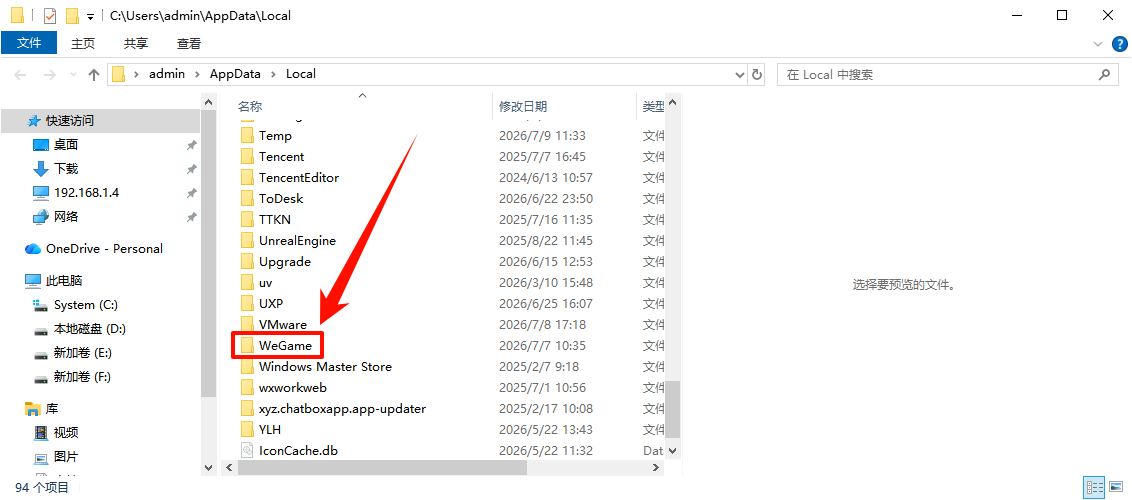
Task: Click the file list vertical scrollbar thumb
Action: 672,409
